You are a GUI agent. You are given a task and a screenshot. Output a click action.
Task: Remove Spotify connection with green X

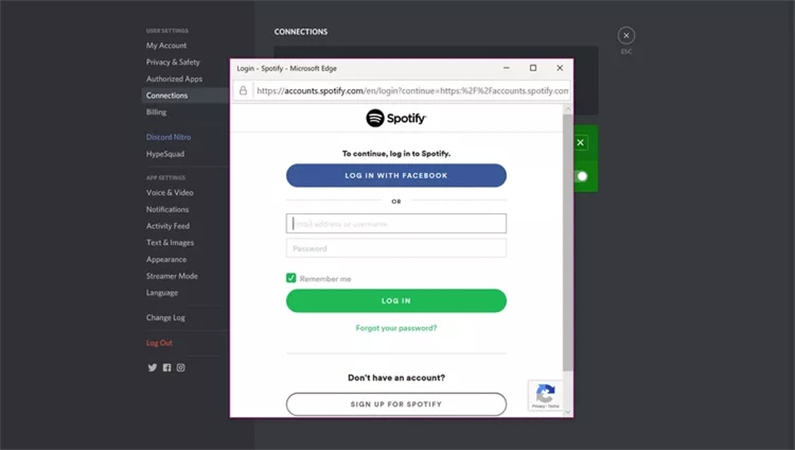click(581, 143)
